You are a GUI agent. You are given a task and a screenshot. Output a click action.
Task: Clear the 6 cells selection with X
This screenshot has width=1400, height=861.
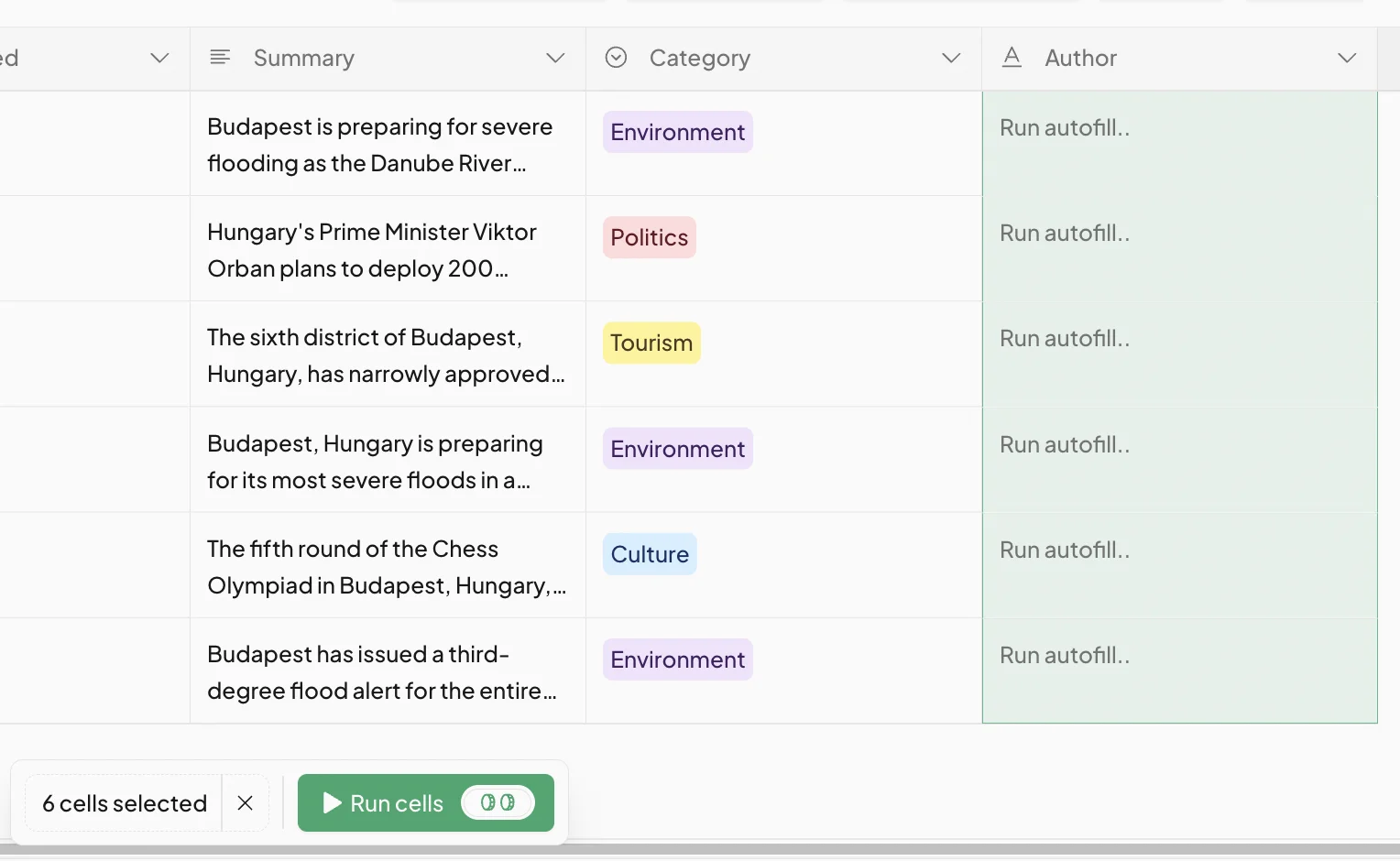245,803
